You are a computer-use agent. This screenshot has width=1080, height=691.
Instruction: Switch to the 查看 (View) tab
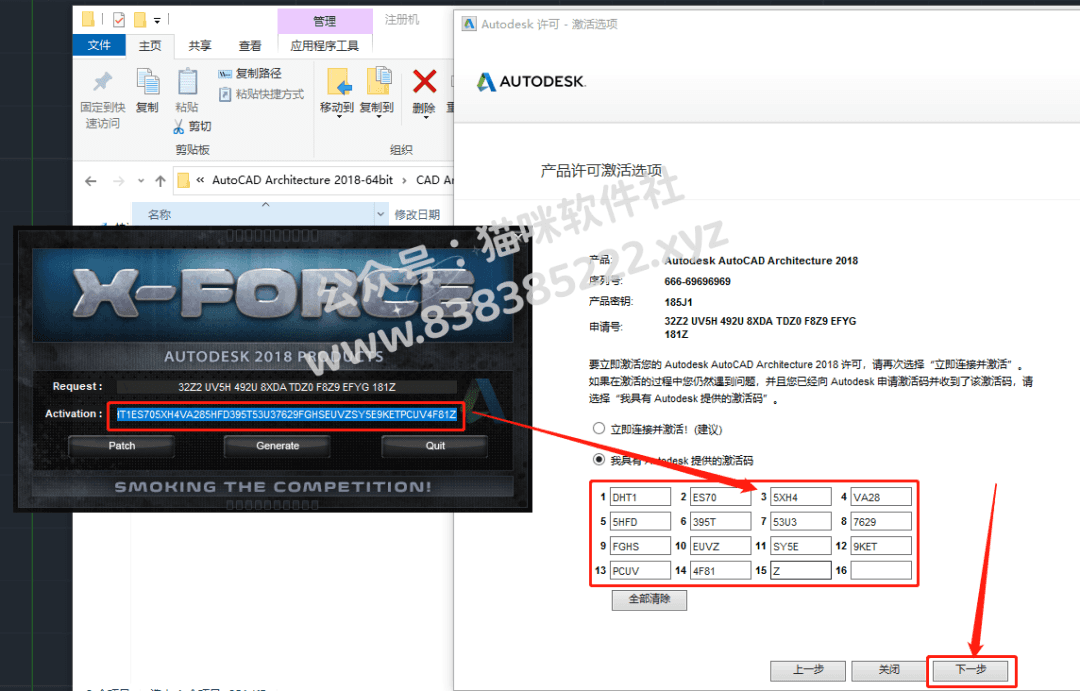tap(250, 46)
